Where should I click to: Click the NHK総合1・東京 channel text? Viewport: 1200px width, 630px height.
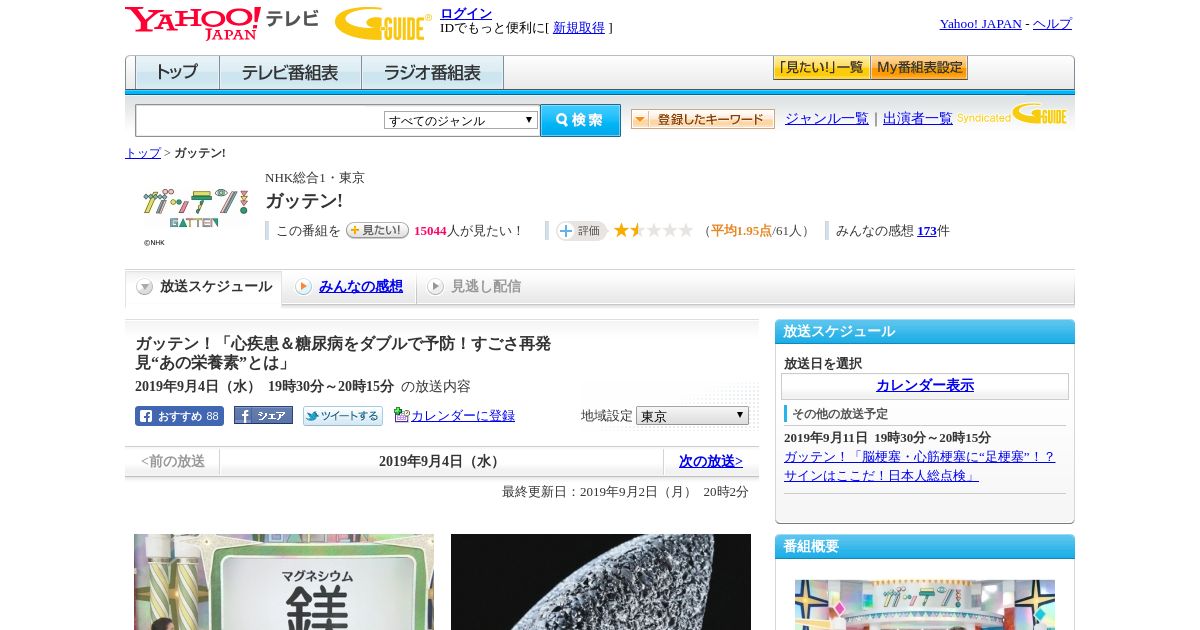coord(315,177)
